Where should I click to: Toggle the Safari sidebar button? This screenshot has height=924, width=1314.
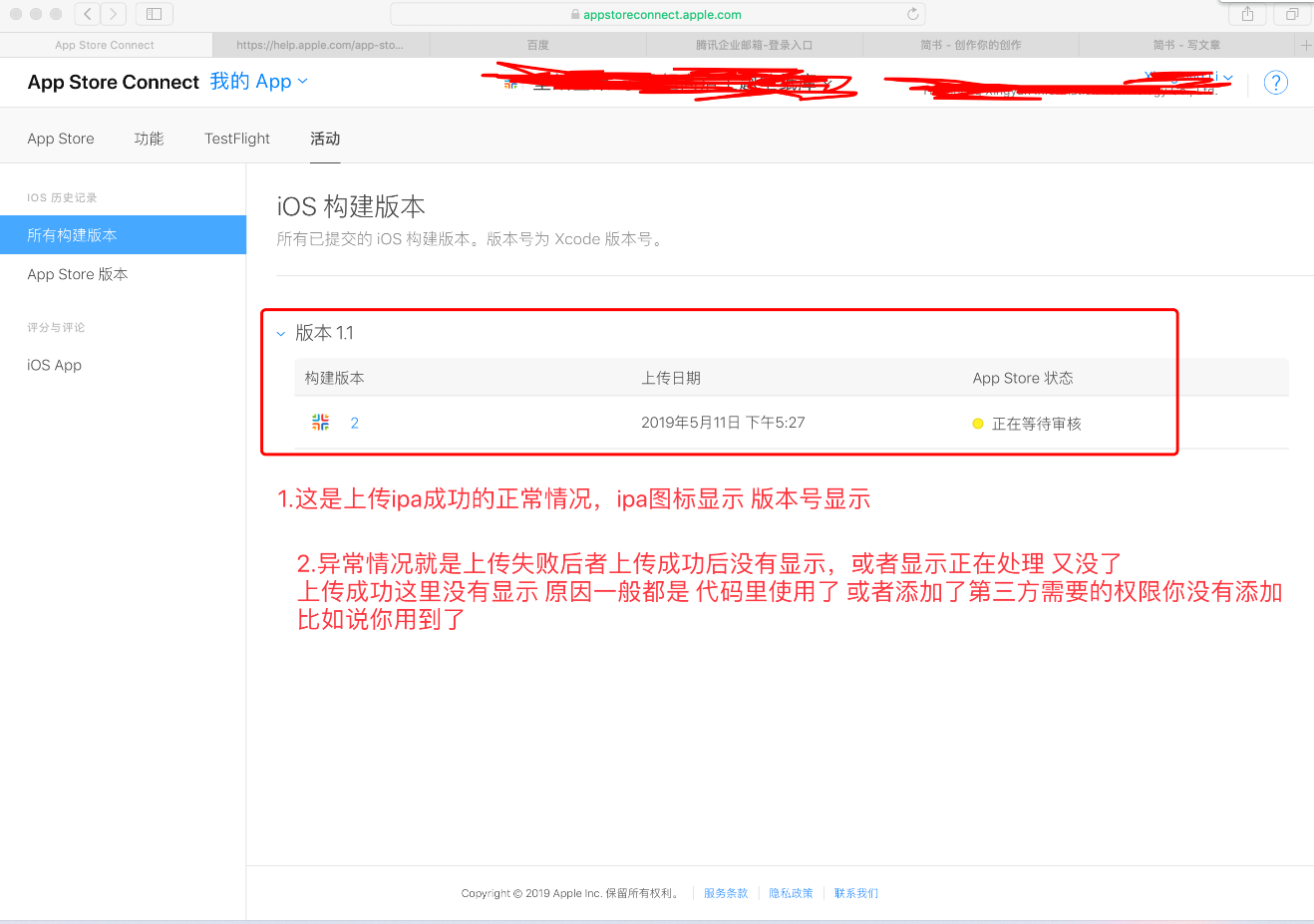click(154, 14)
